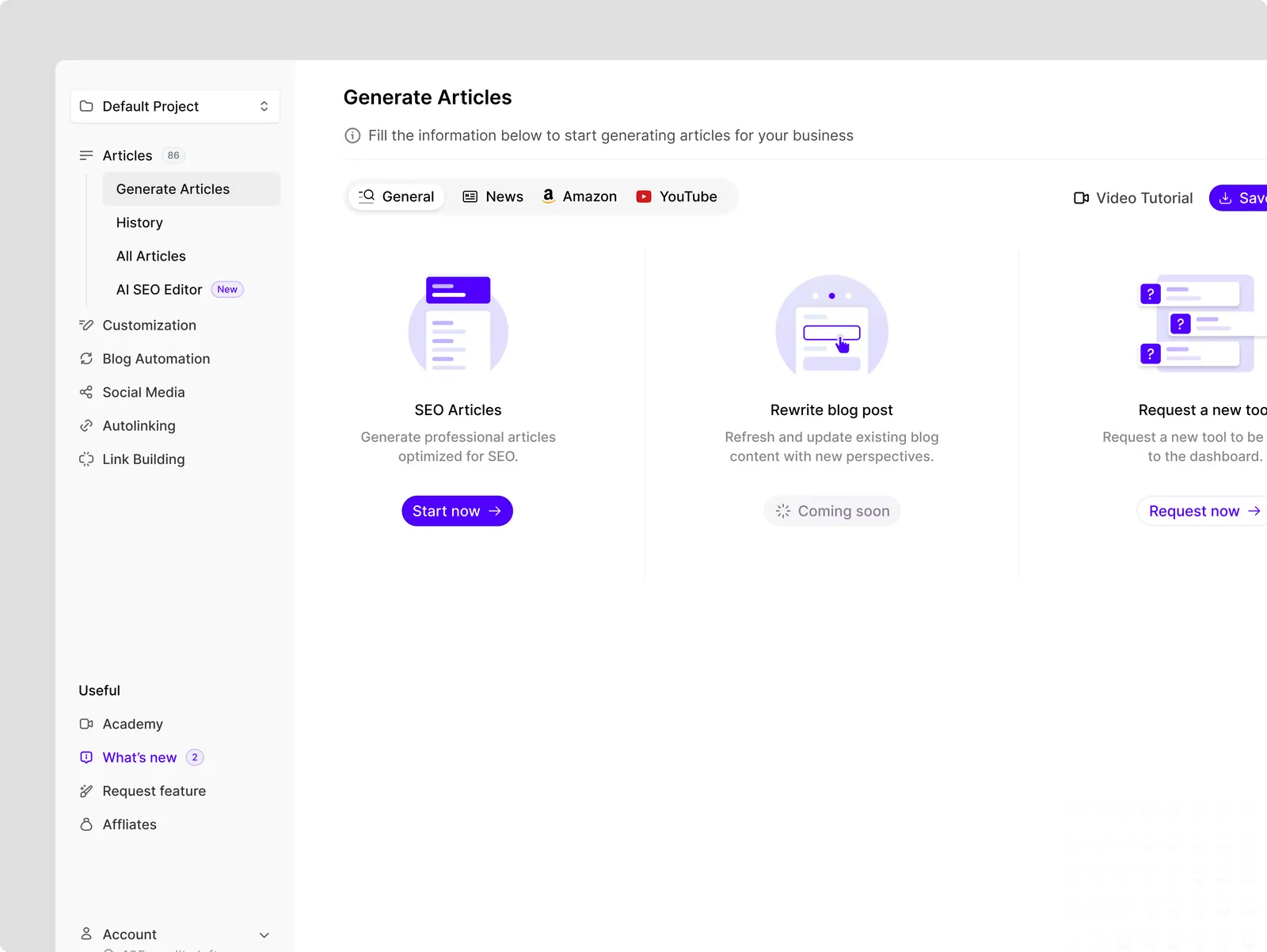Open Request feature link
Image resolution: width=1267 pixels, height=952 pixels.
tap(154, 791)
